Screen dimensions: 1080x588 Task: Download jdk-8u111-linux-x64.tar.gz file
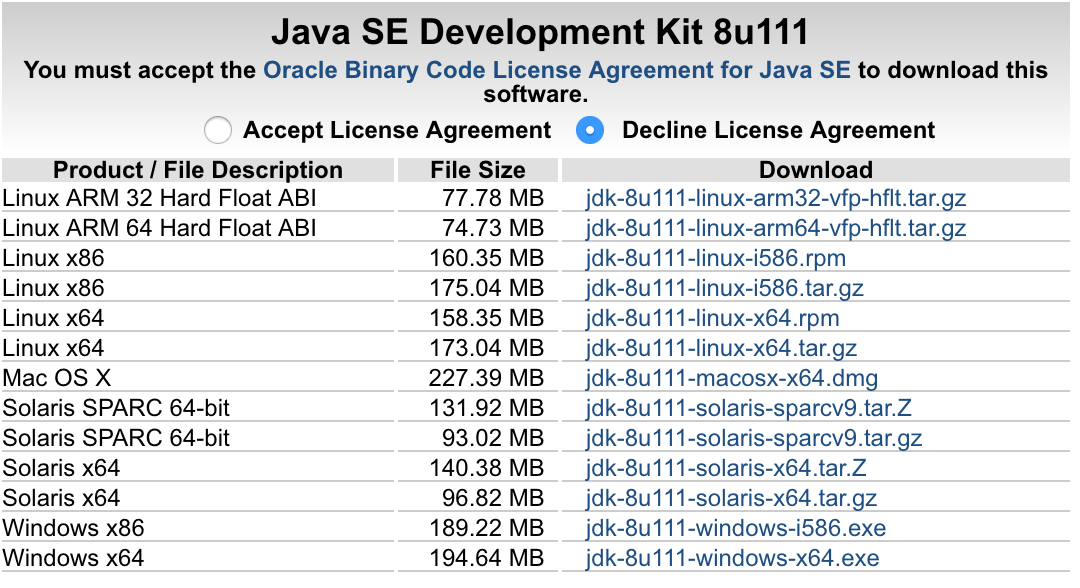[722, 349]
